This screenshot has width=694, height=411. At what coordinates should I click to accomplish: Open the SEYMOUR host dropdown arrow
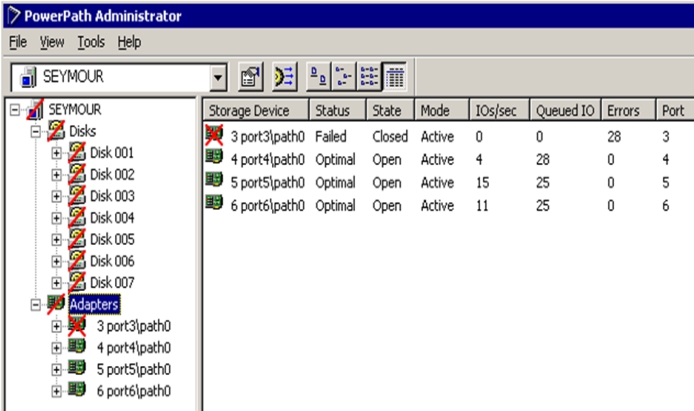tap(217, 77)
